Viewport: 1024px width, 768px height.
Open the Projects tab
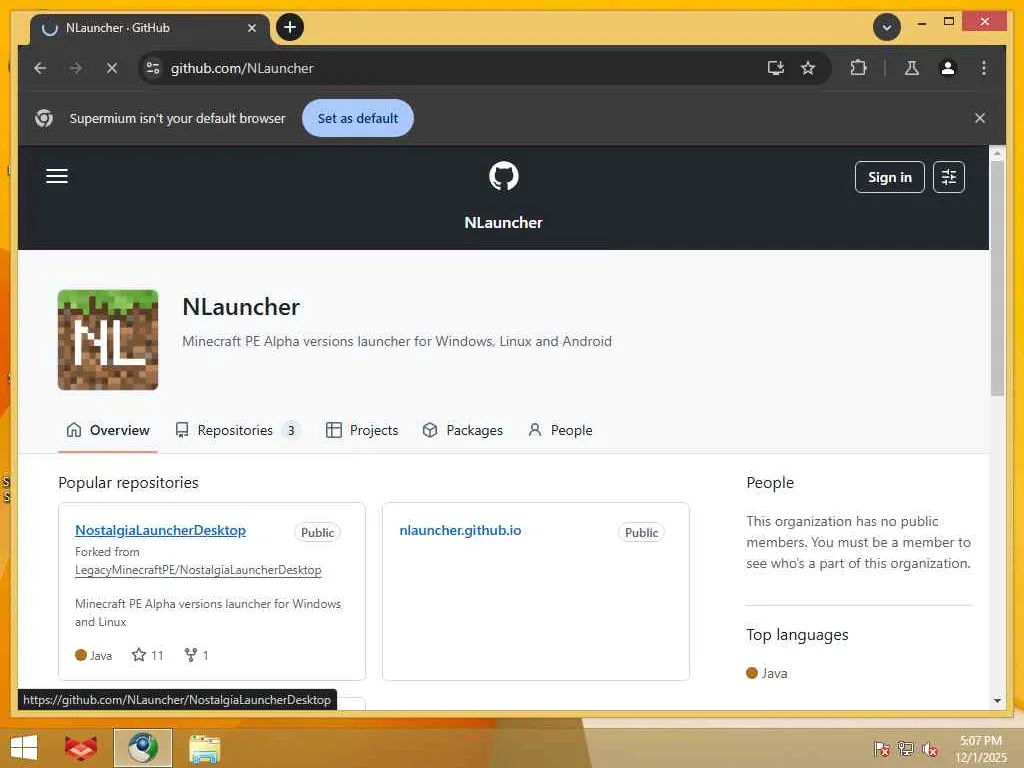point(362,430)
